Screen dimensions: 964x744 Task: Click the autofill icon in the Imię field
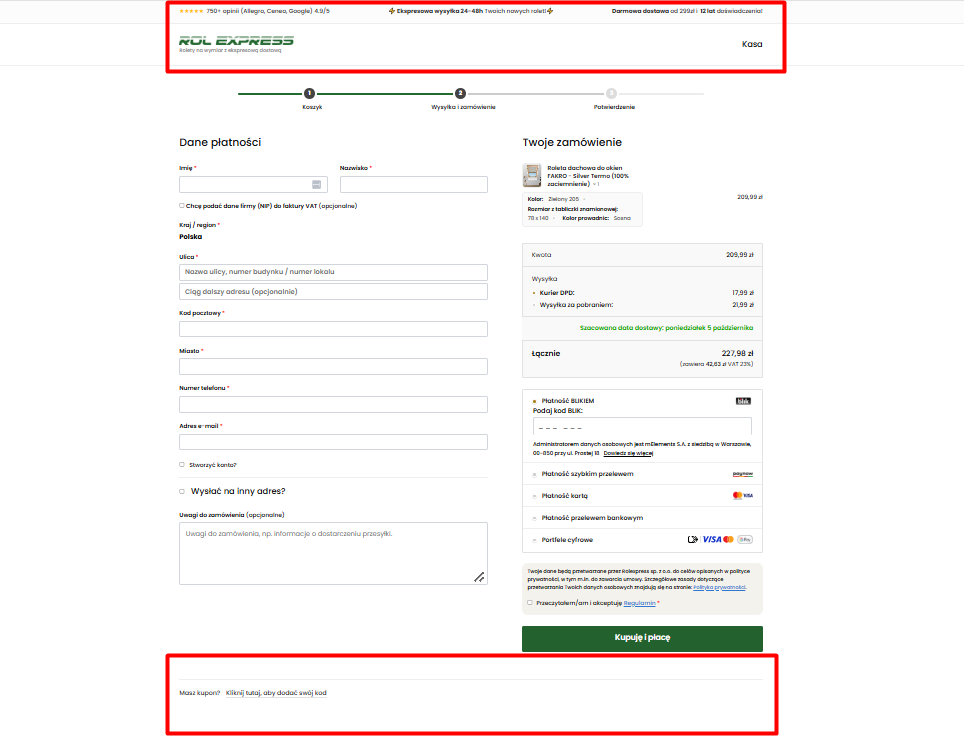pos(317,184)
